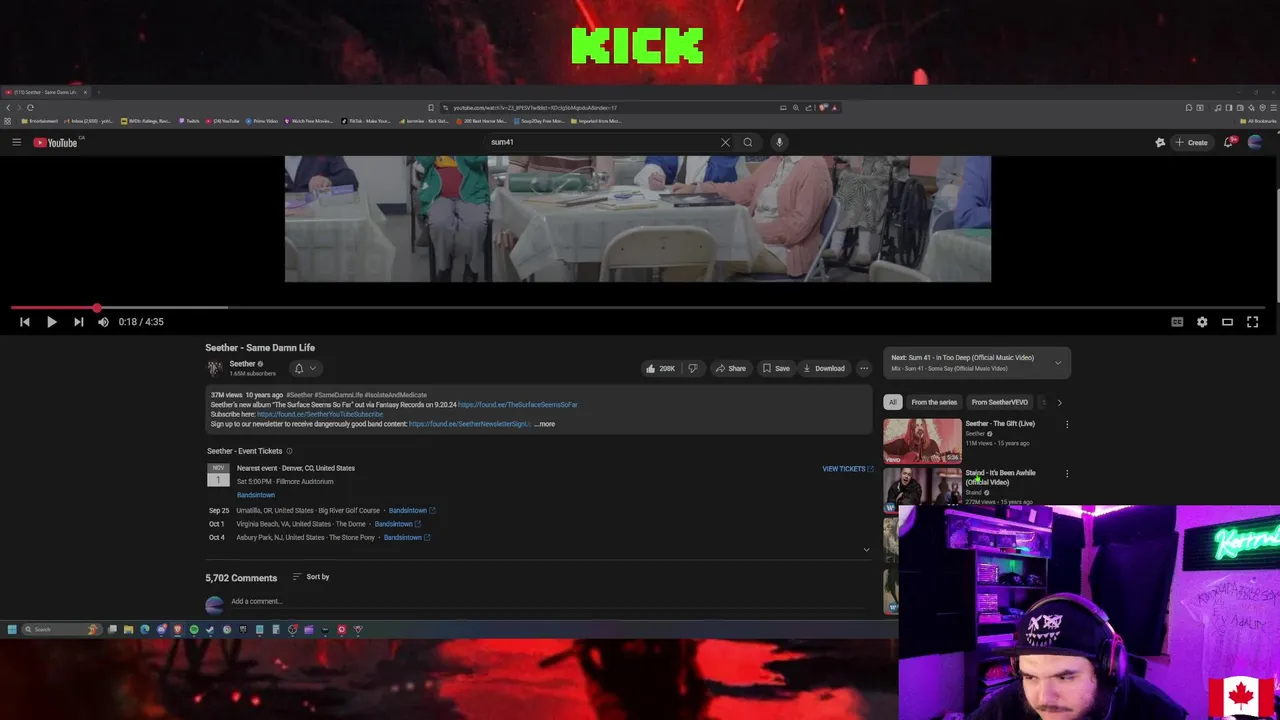Open the player settings gear
This screenshot has width=1280, height=720.
(x=1202, y=322)
